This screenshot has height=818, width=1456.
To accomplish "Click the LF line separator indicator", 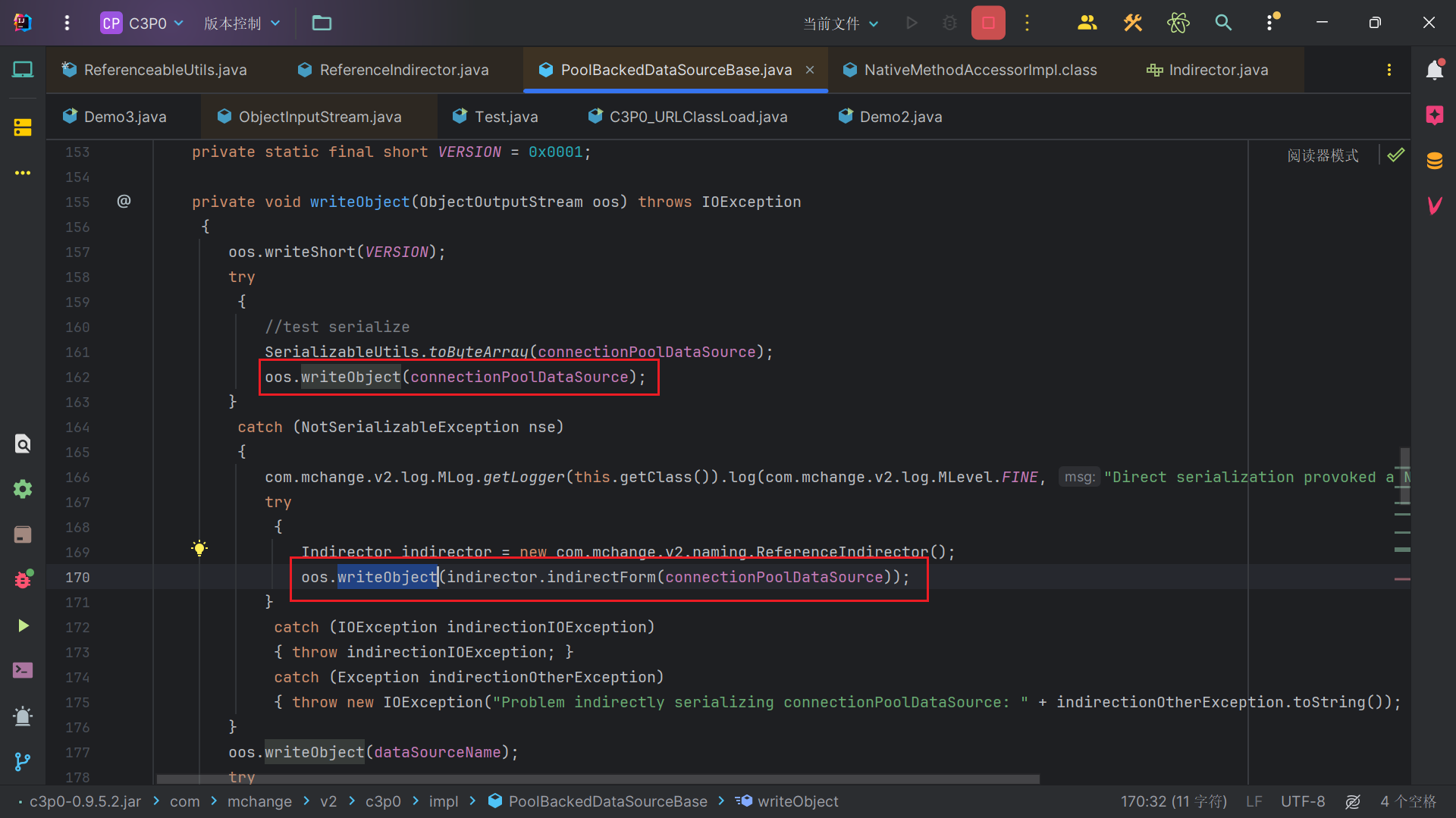I will tap(1254, 801).
